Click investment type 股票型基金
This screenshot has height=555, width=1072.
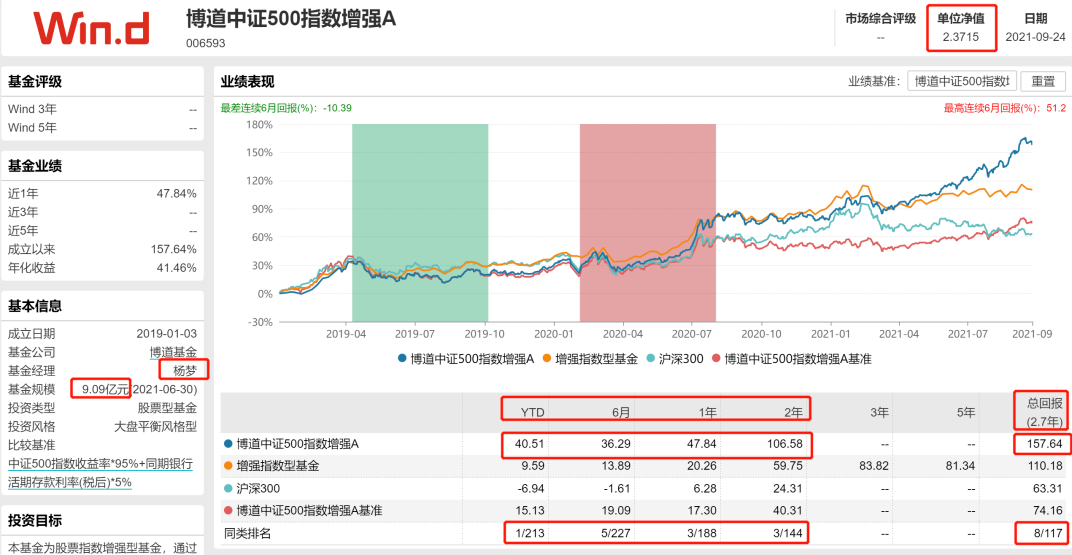[168, 408]
